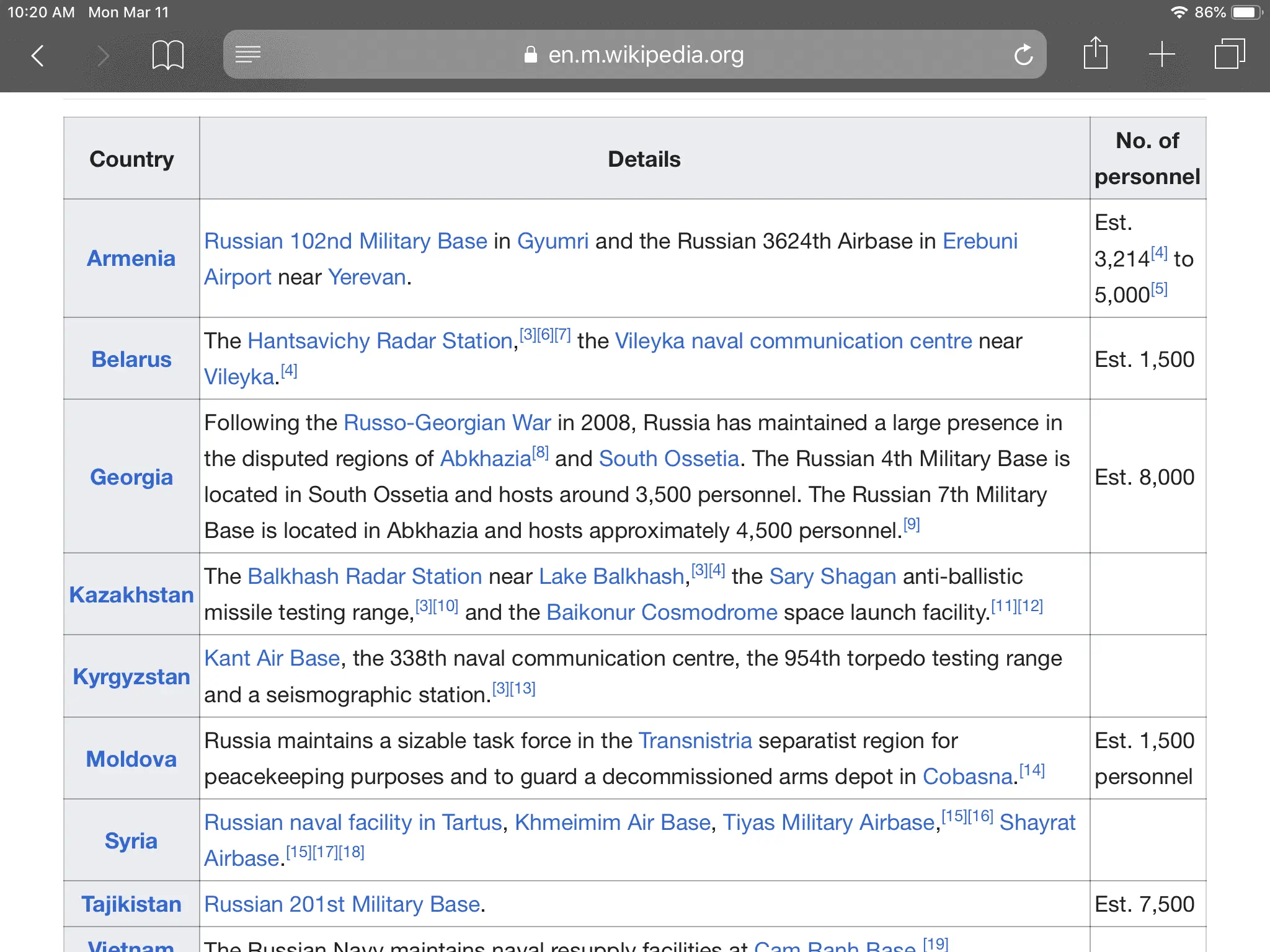Open the Khmeimim Air Base link
This screenshot has width=1270, height=952.
click(x=612, y=822)
